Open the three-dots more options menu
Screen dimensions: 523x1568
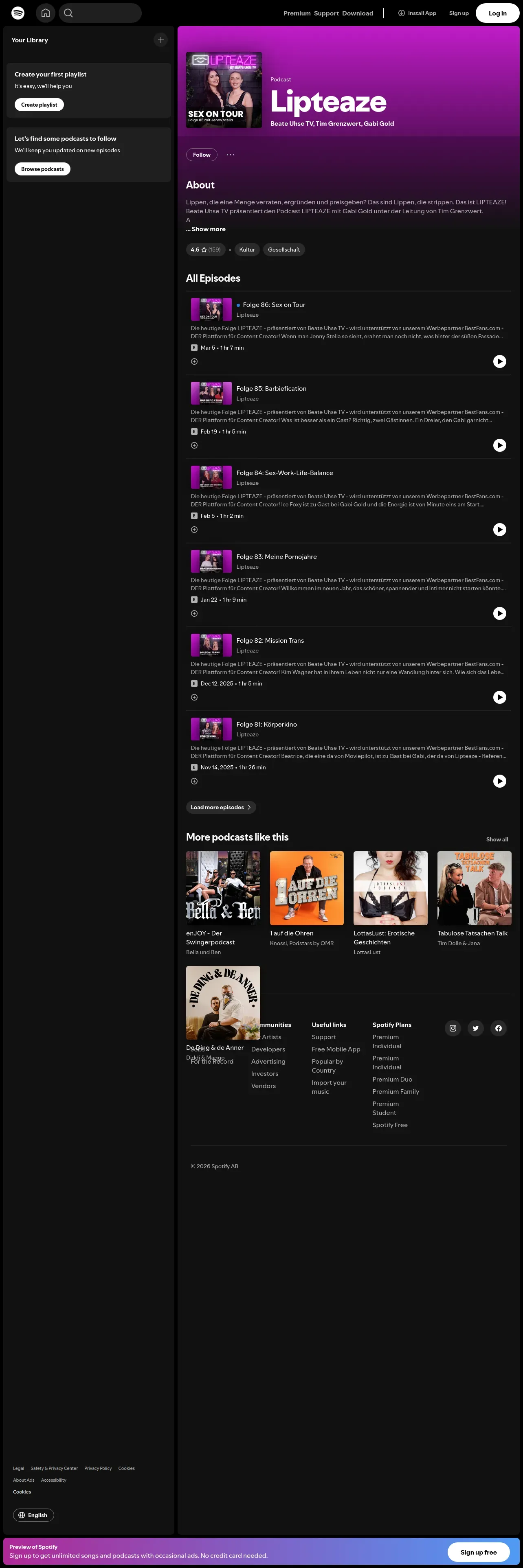[x=231, y=155]
